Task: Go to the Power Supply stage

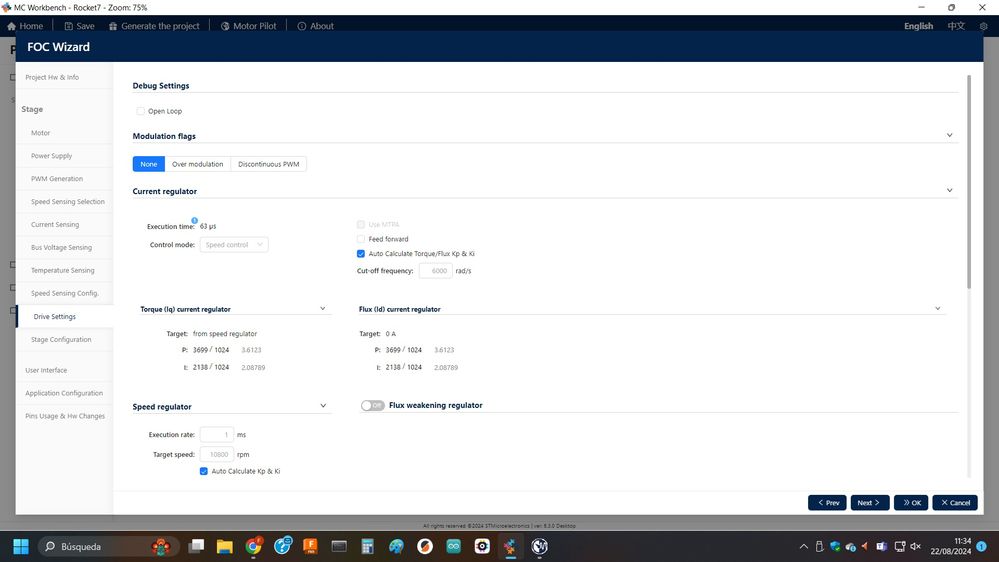Action: [52, 156]
